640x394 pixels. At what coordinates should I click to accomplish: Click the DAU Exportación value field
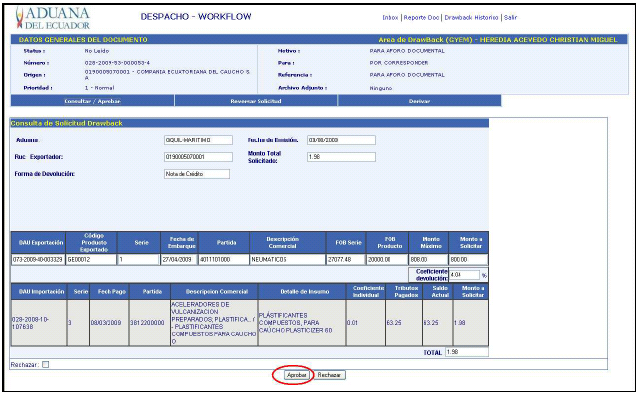pyautogui.click(x=38, y=260)
